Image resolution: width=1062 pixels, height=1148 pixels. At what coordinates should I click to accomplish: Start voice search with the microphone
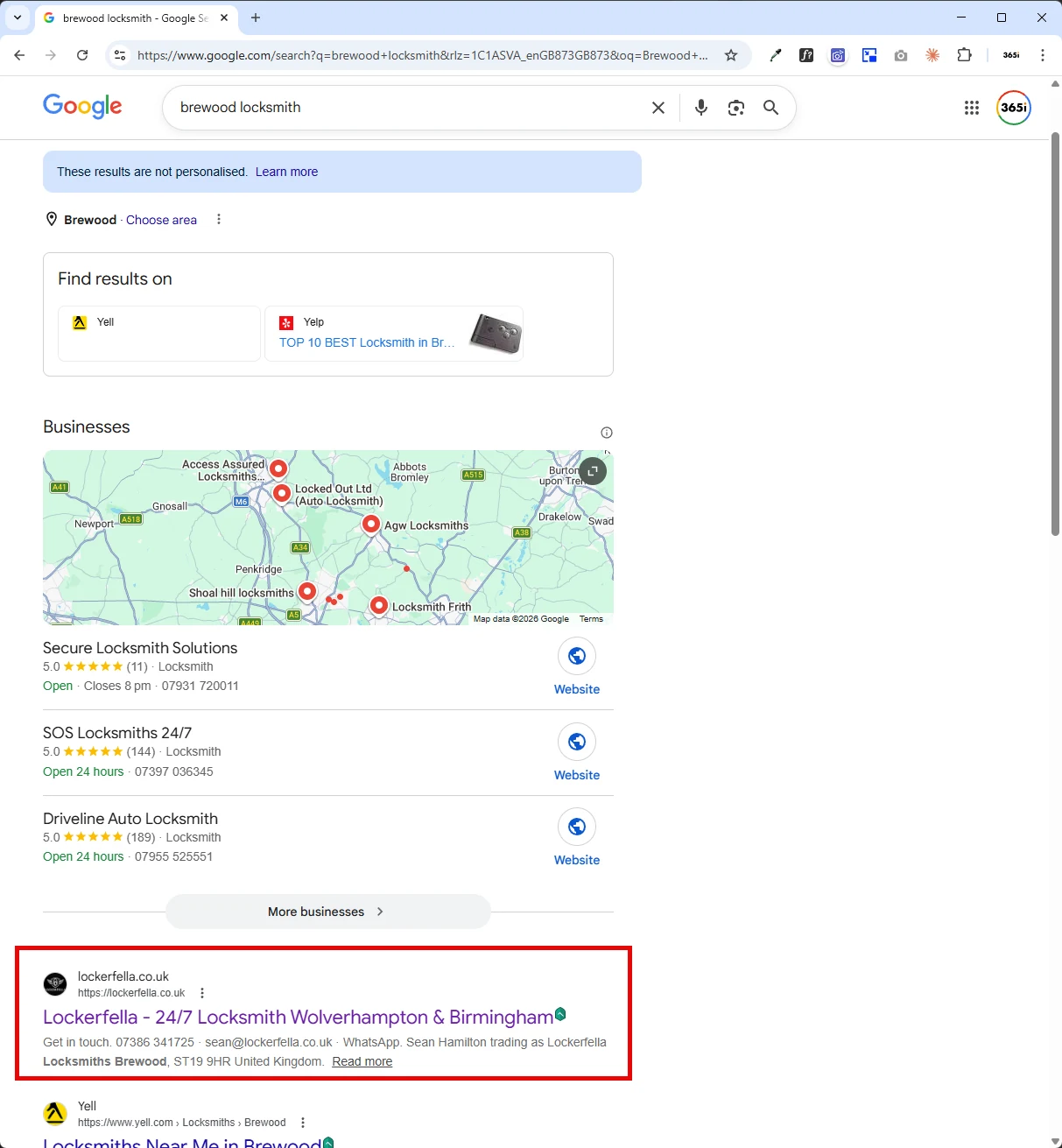(701, 108)
